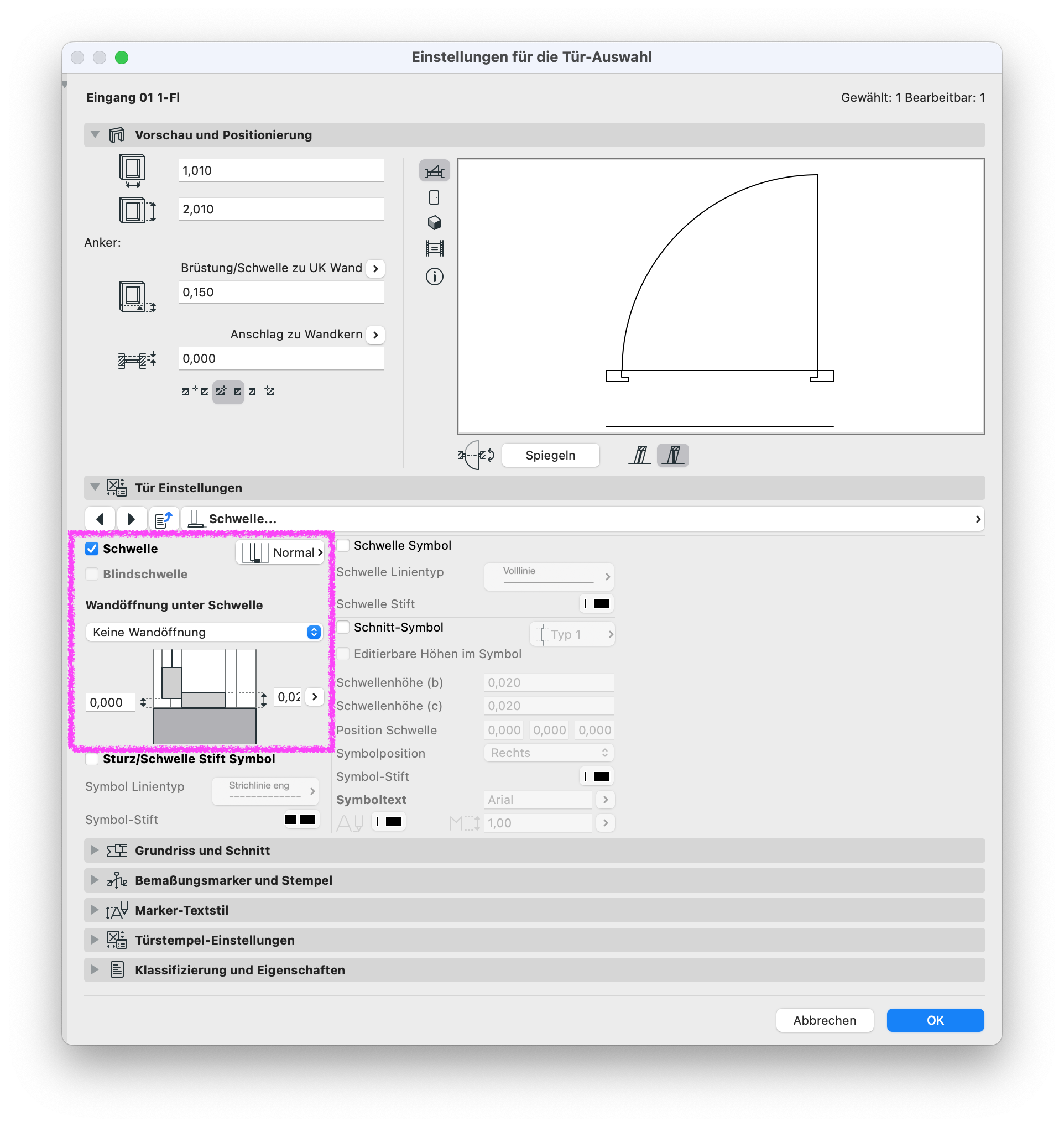
Task: Click the door height field 2,010
Action: [x=281, y=209]
